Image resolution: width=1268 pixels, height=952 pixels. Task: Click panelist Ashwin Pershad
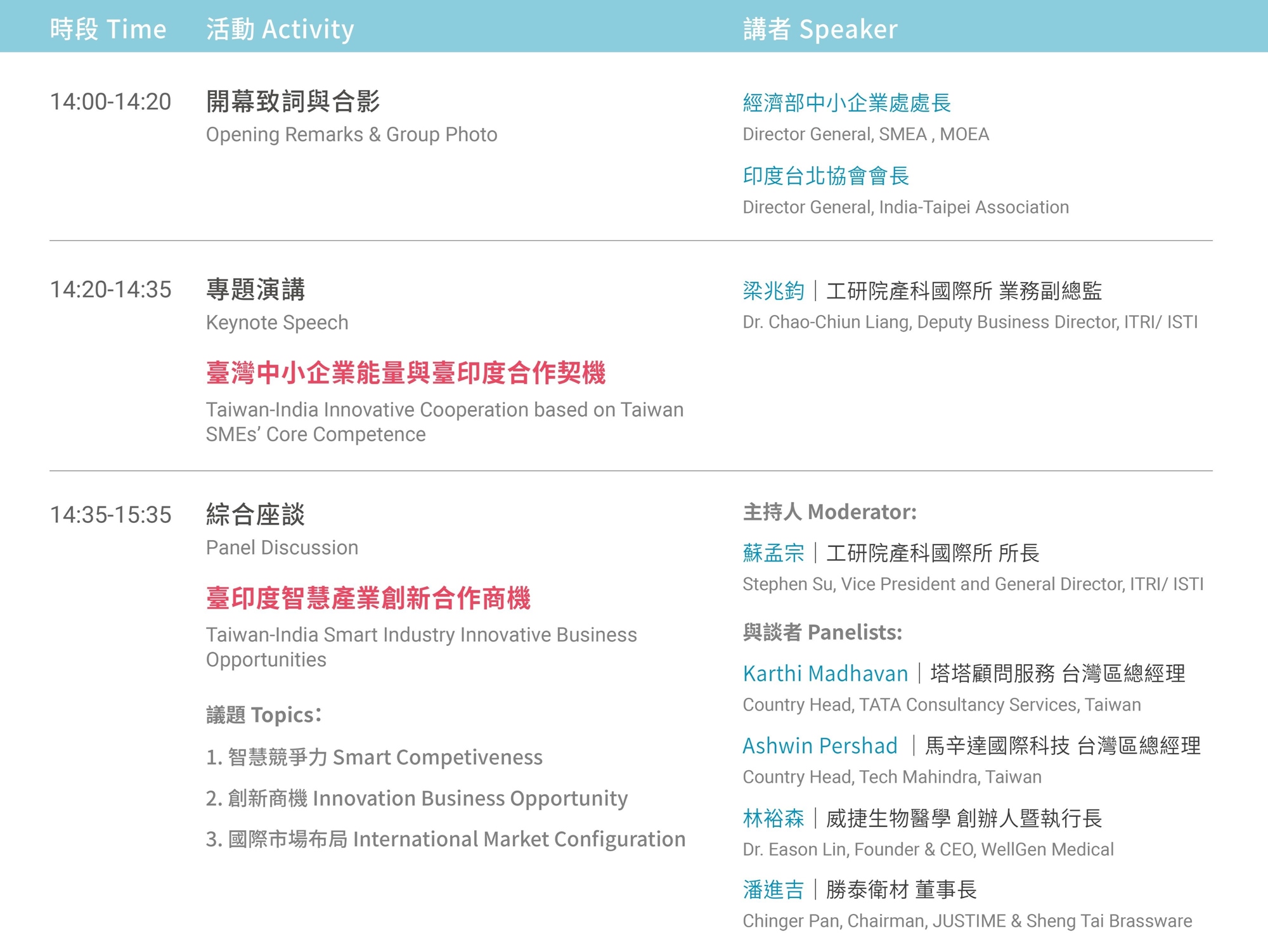coord(820,745)
